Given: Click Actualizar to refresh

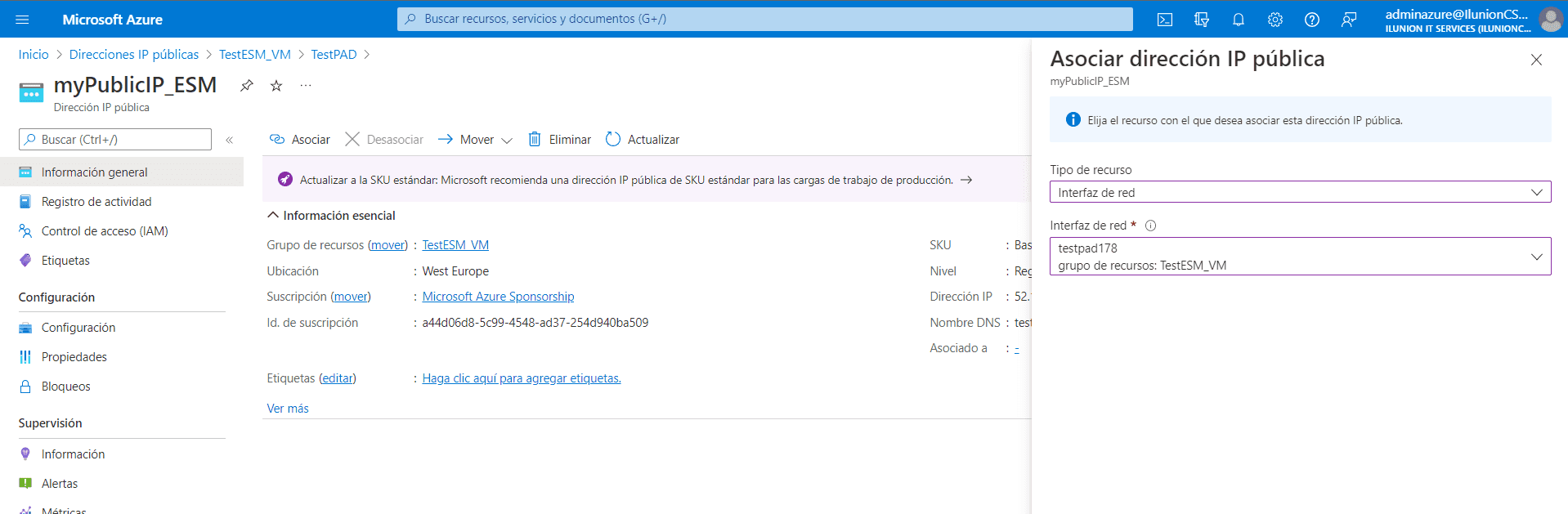Looking at the screenshot, I should [x=643, y=140].
